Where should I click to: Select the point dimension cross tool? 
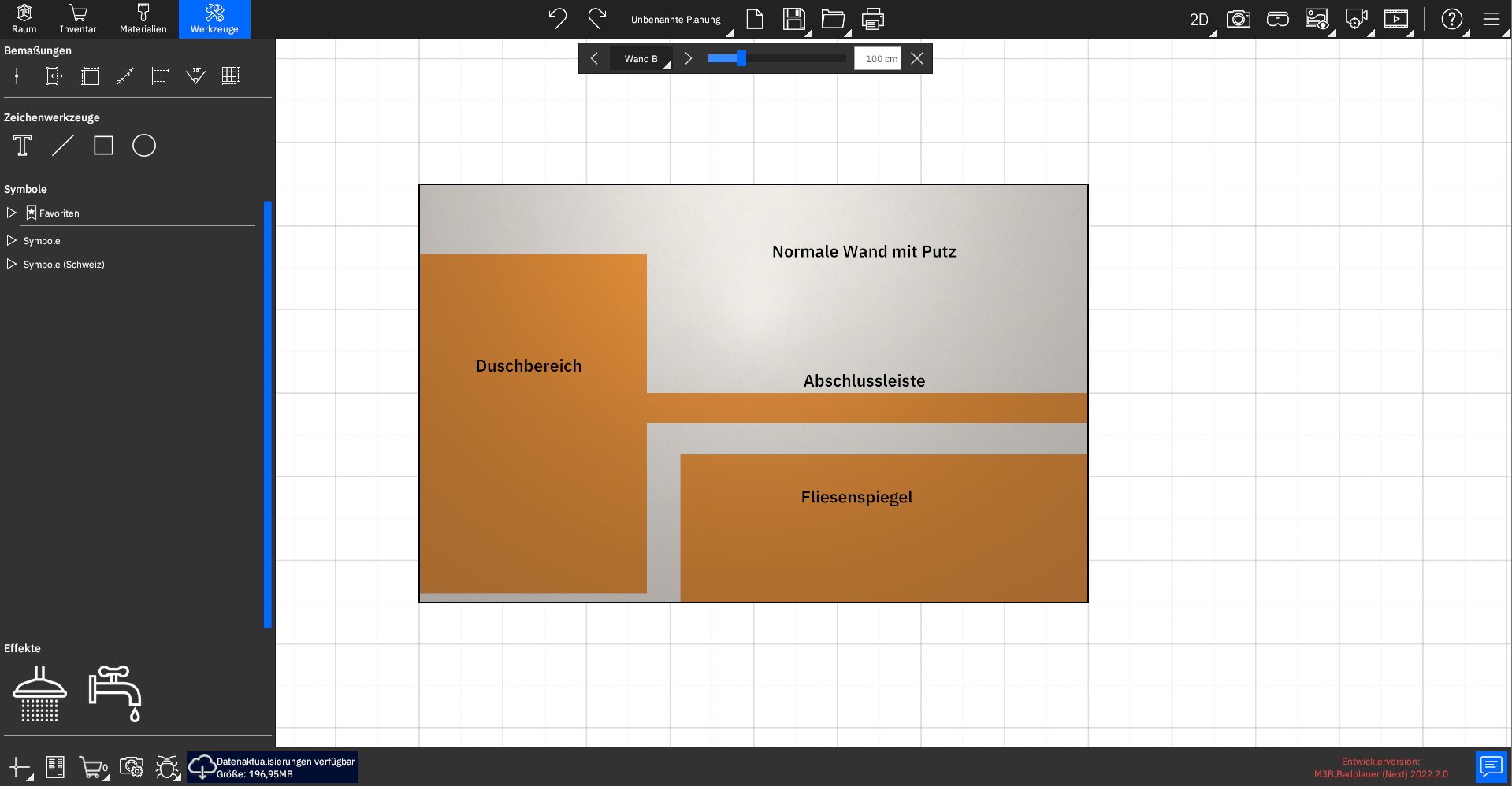pos(20,76)
